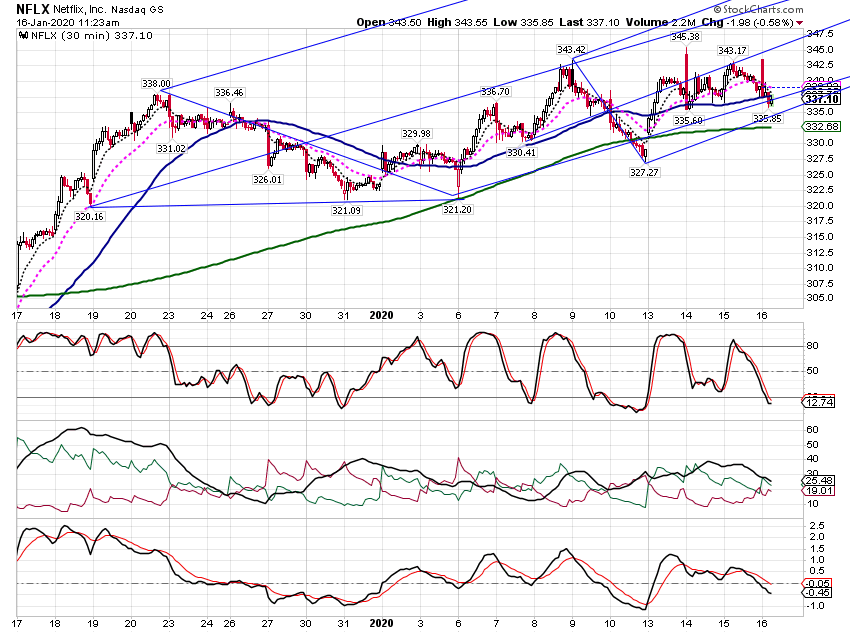Click the 326.01 low price label

(x=268, y=179)
